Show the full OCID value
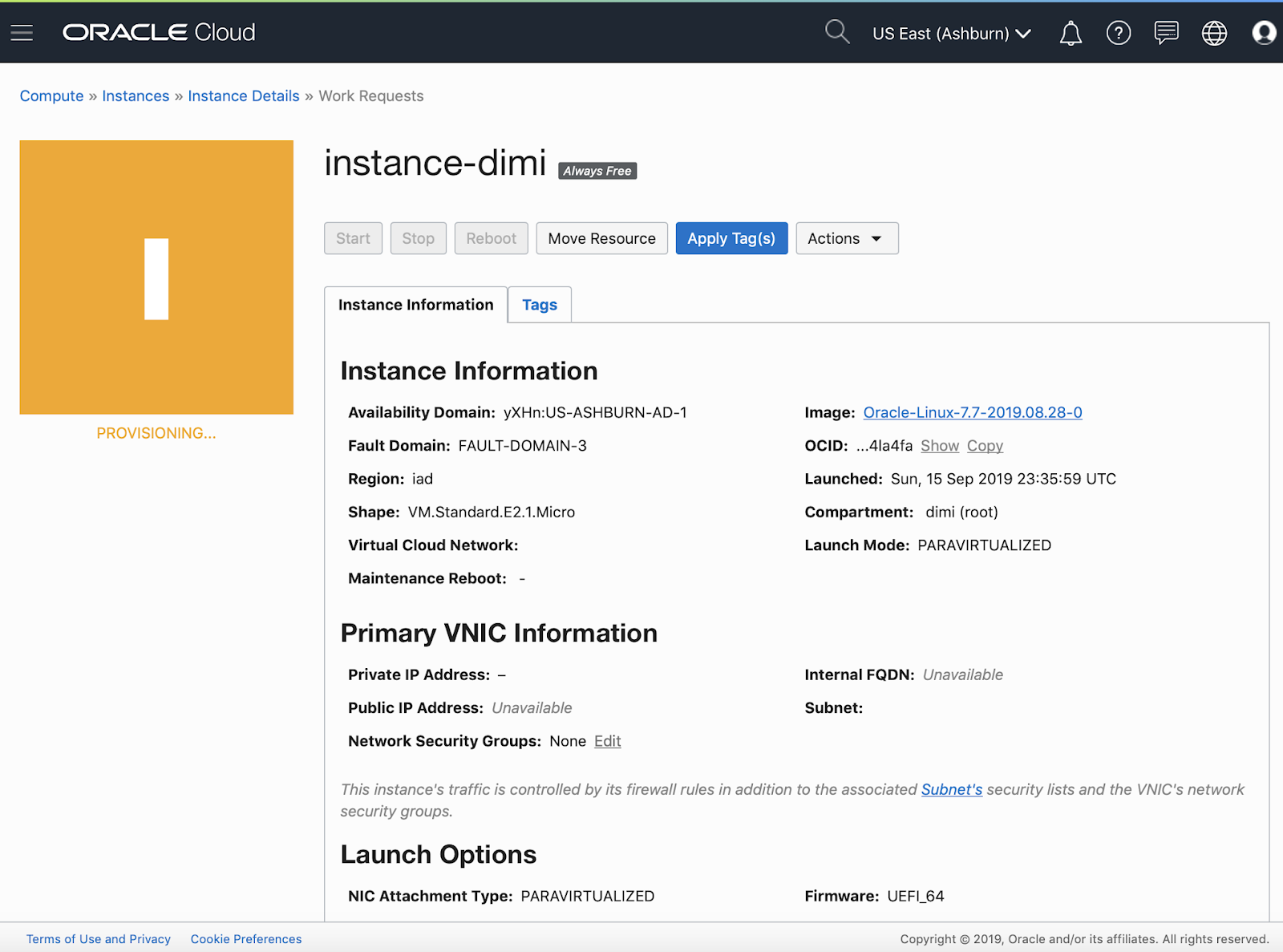The height and width of the screenshot is (952, 1283). tap(939, 445)
